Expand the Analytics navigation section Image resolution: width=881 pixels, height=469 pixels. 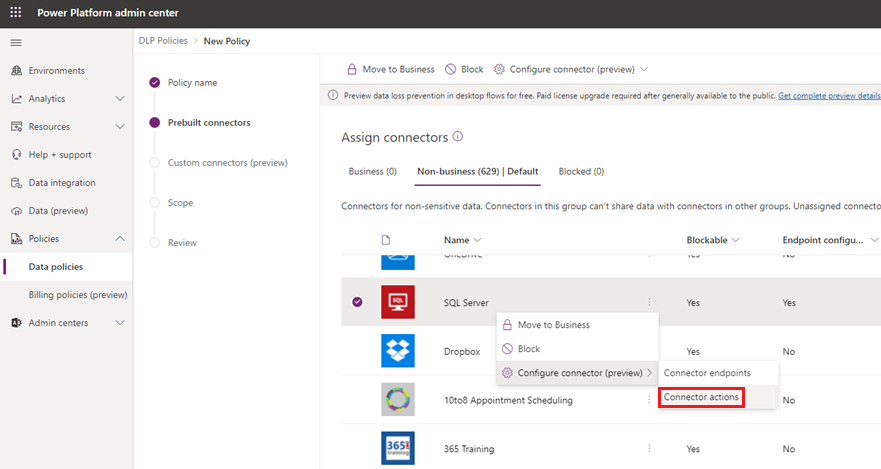(x=120, y=99)
